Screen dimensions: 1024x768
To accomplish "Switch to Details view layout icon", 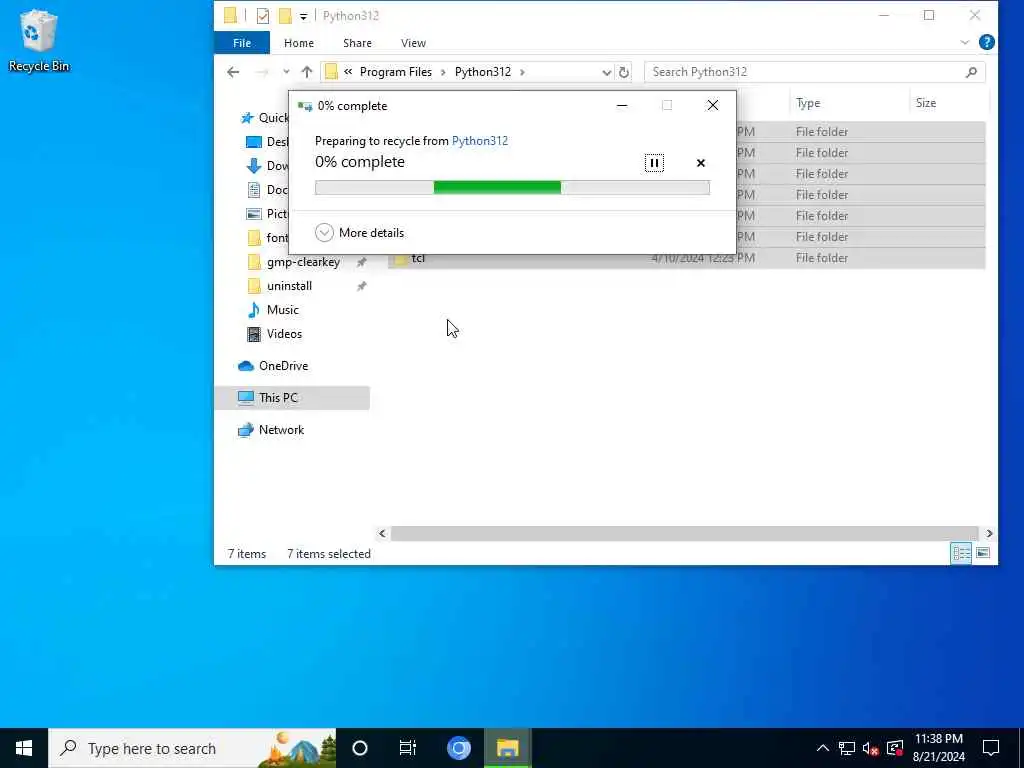I will point(961,553).
